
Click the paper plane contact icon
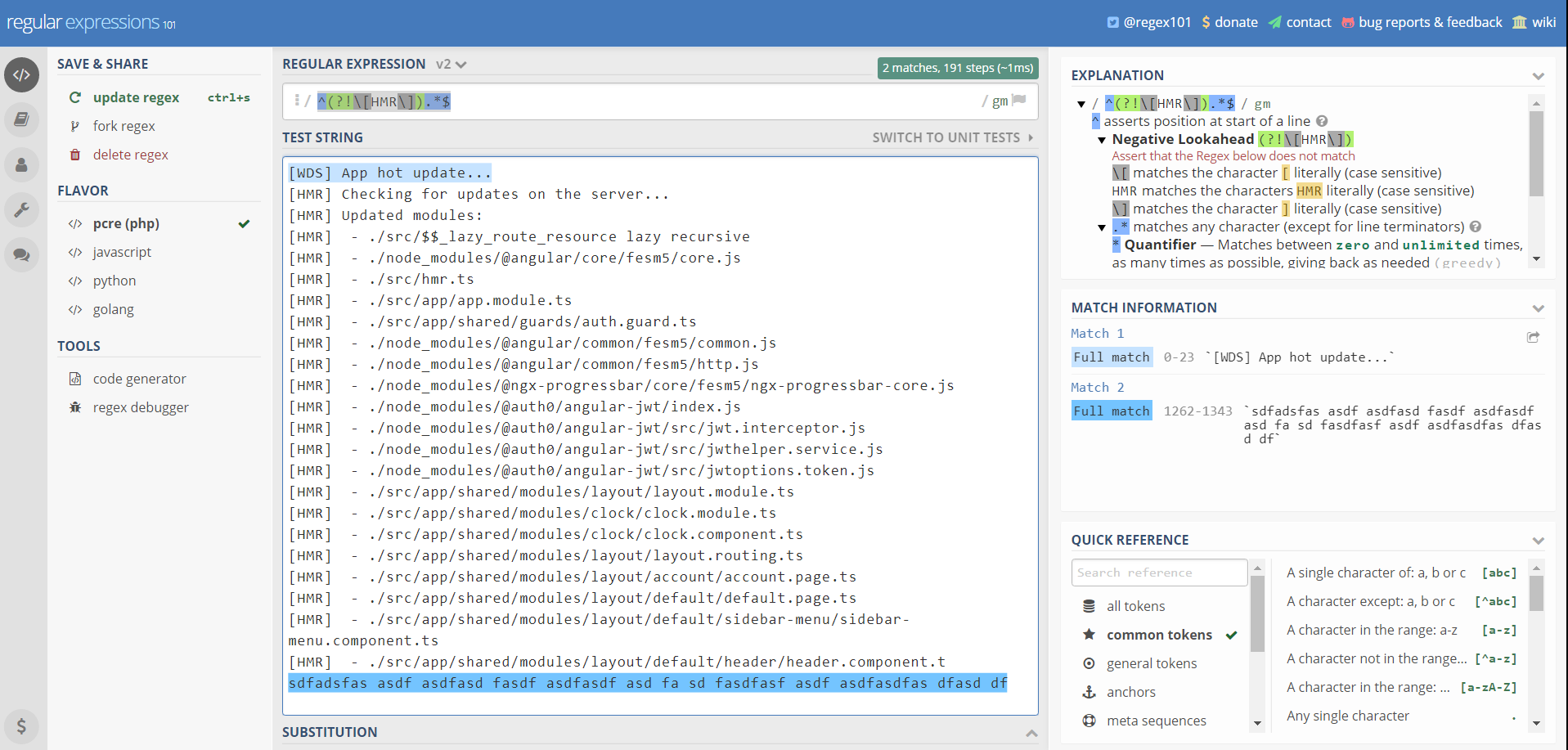pos(1274,22)
